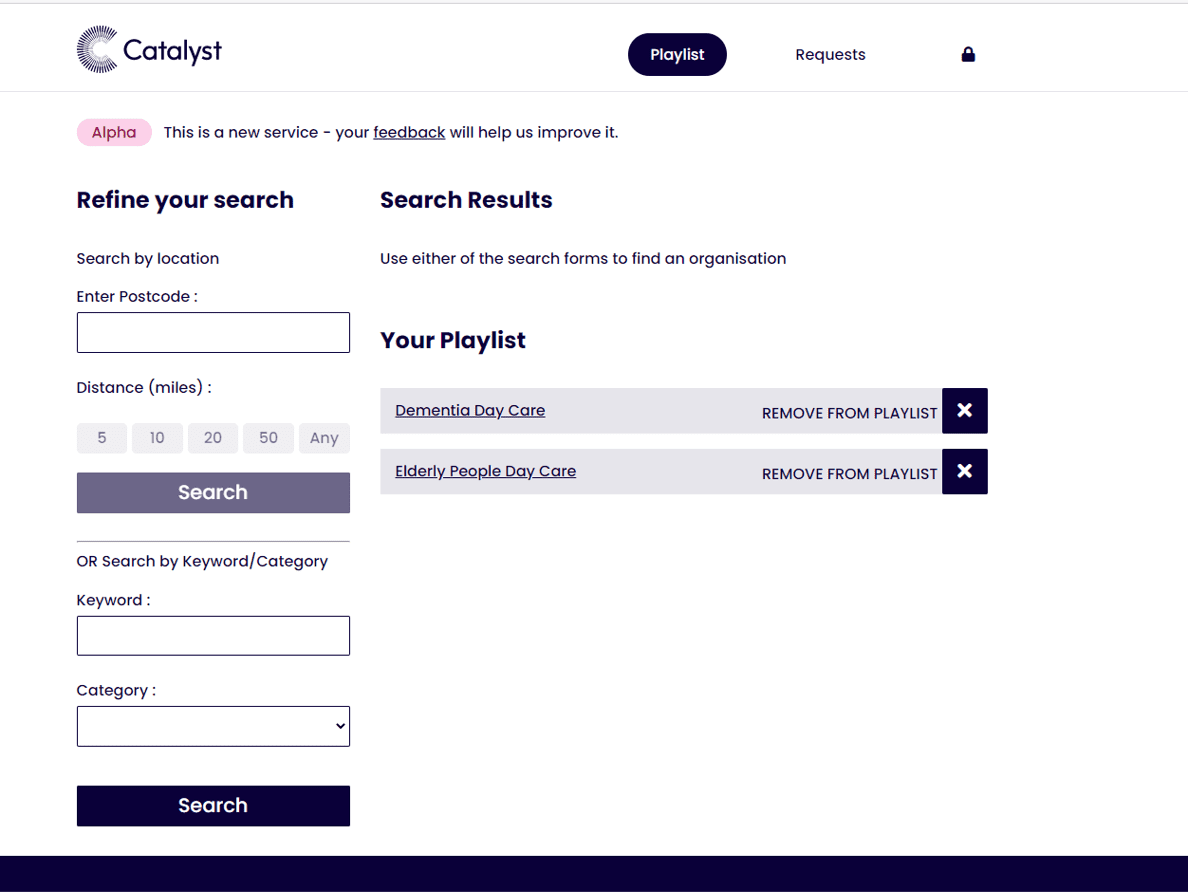Focus the Enter Postcode field
The image size is (1188, 892).
click(x=213, y=333)
